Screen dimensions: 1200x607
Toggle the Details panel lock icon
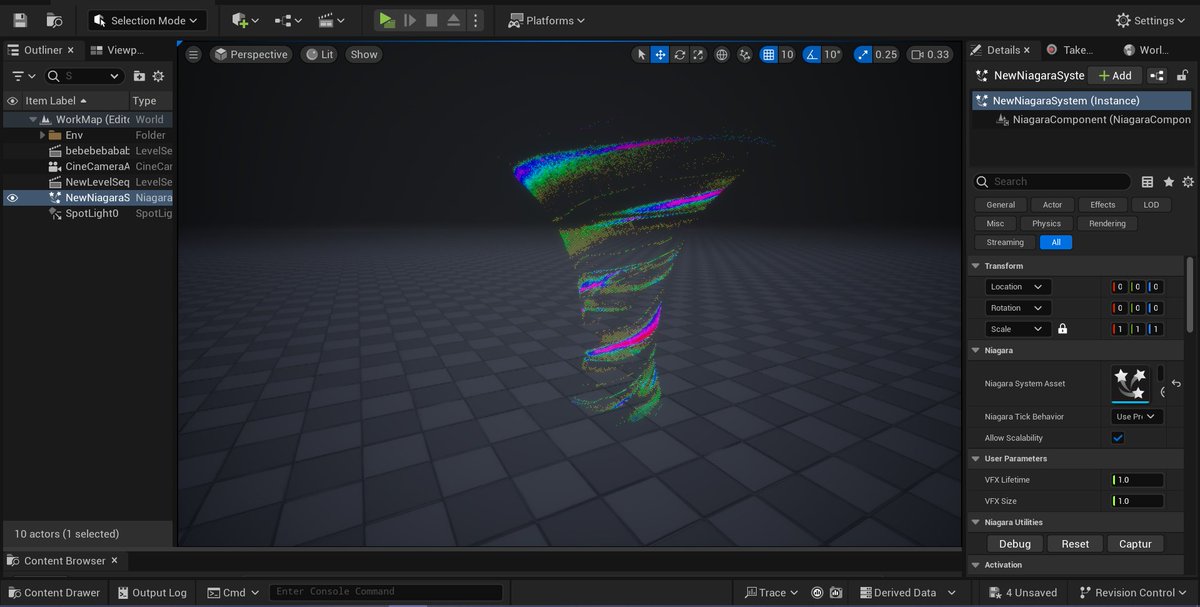[1183, 75]
